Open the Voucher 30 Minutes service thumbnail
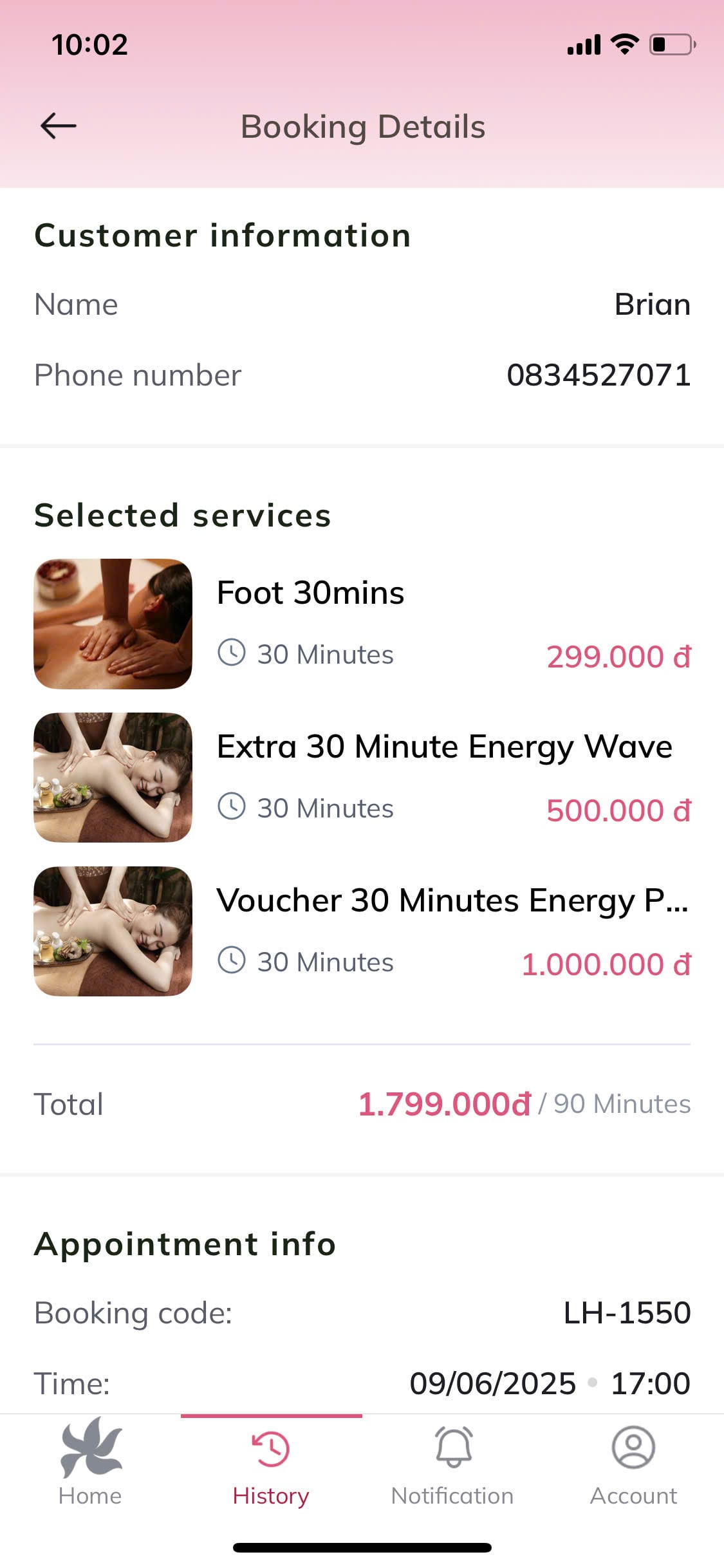The image size is (724, 1568). point(113,931)
